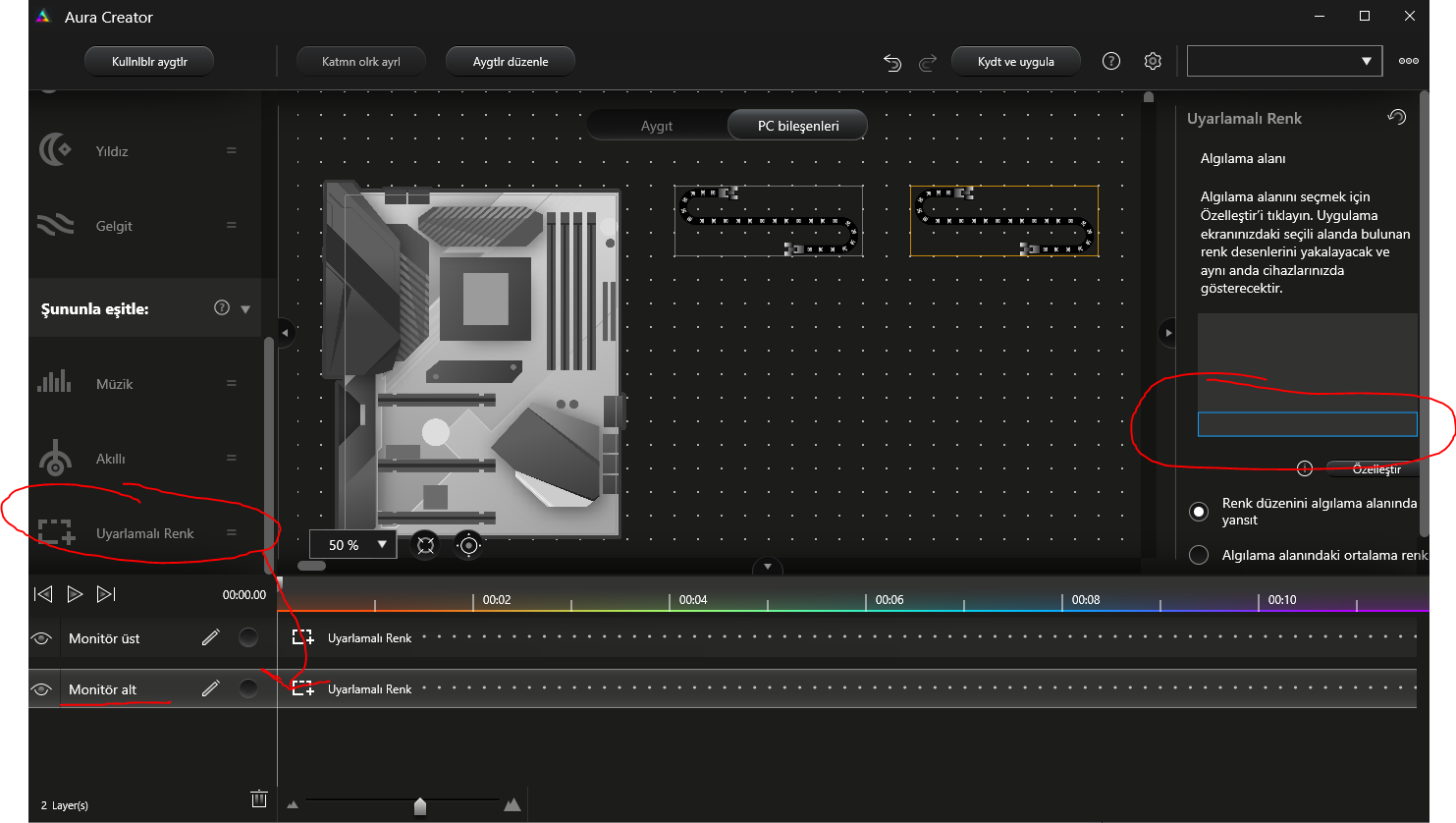Click the redo arrow icon
Screen dimensions: 1456x823
click(x=928, y=62)
